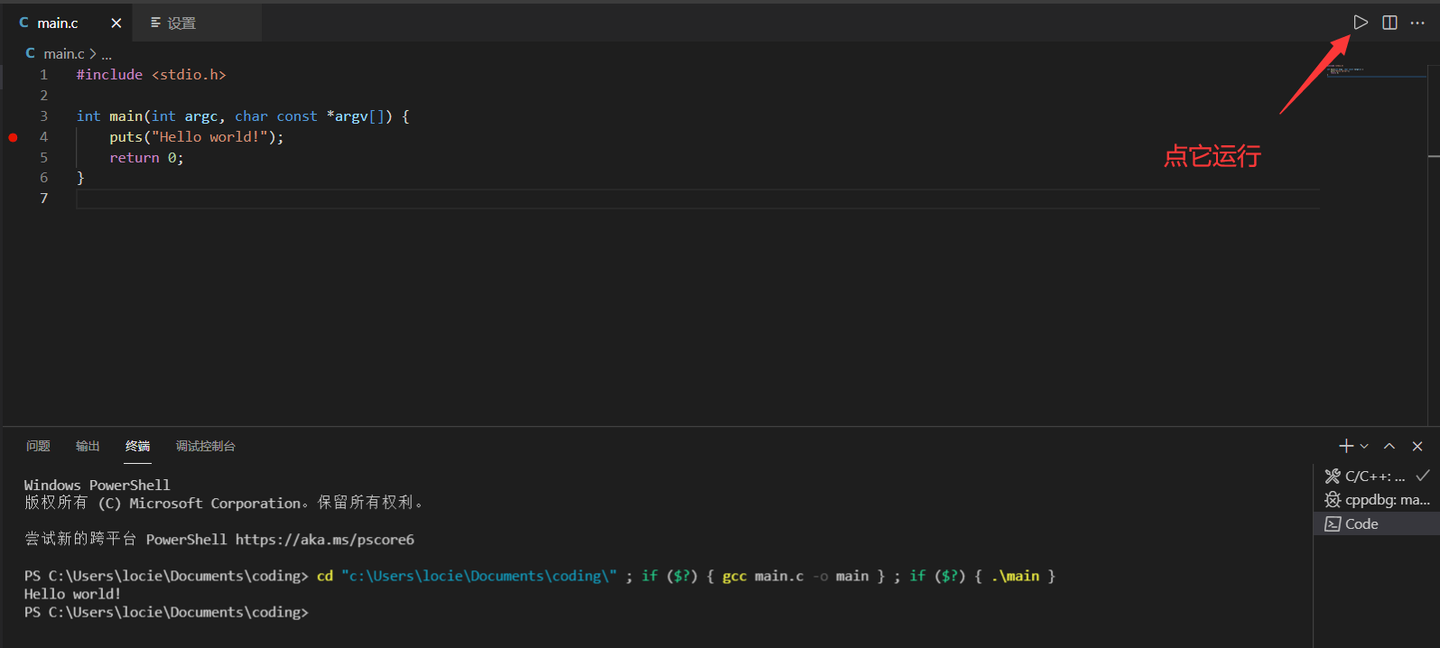Image resolution: width=1440 pixels, height=648 pixels.
Task: Toggle the breakpoint on line 4
Action: (x=12, y=137)
